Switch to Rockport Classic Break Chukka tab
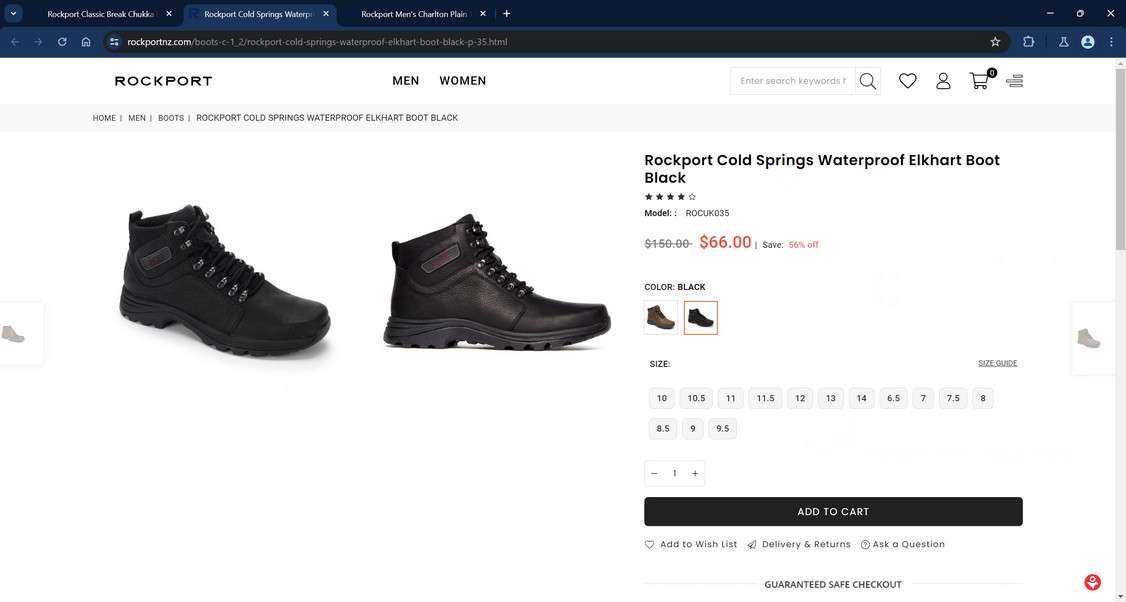The image size is (1126, 602). [100, 14]
